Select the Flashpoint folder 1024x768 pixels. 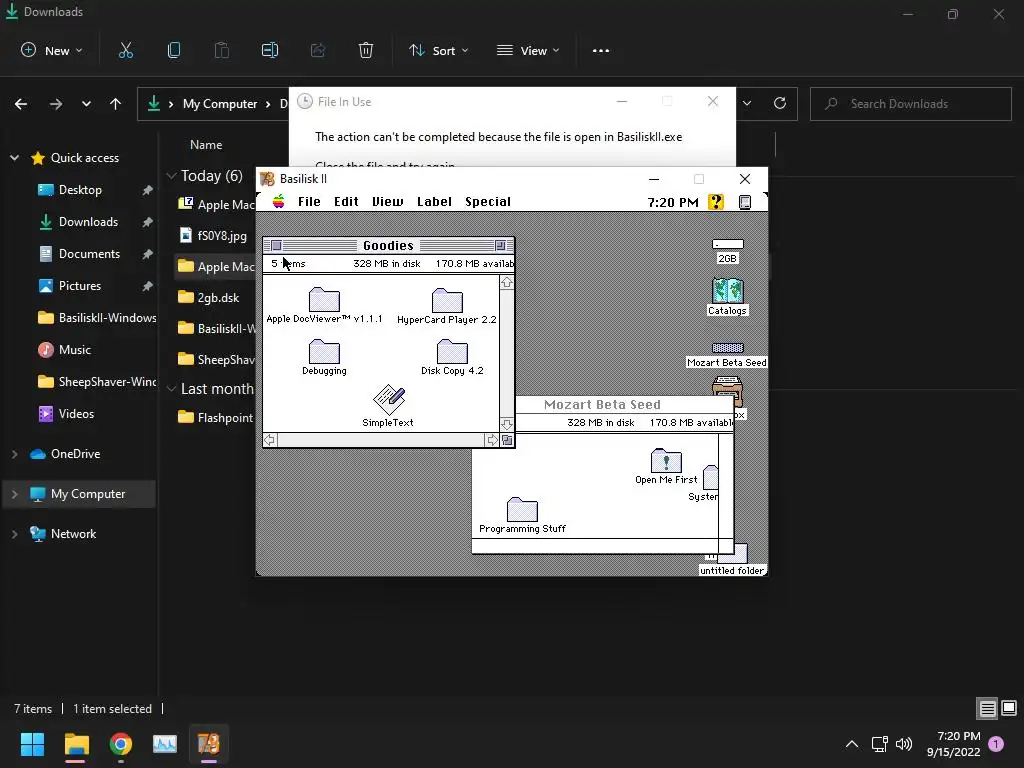[216, 418]
